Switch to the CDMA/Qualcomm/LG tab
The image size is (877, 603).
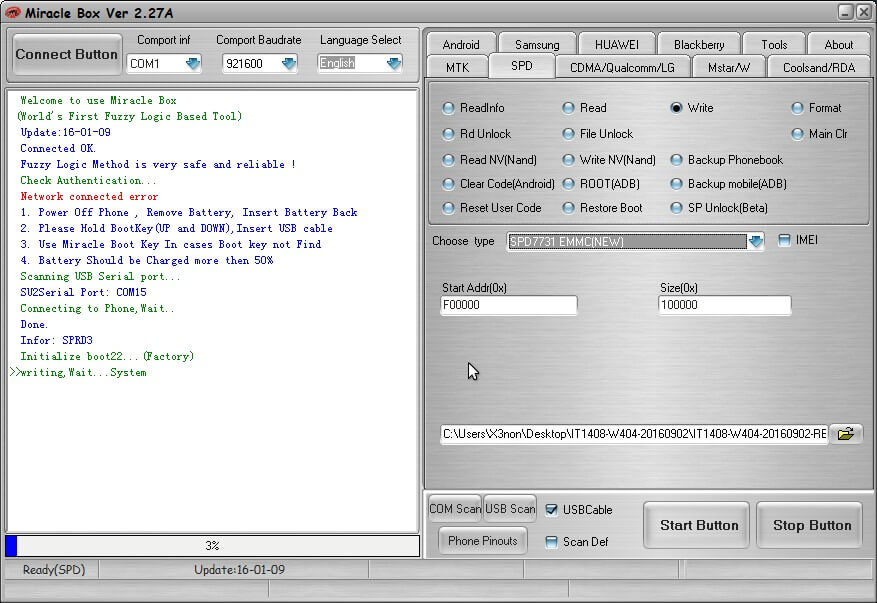[622, 68]
